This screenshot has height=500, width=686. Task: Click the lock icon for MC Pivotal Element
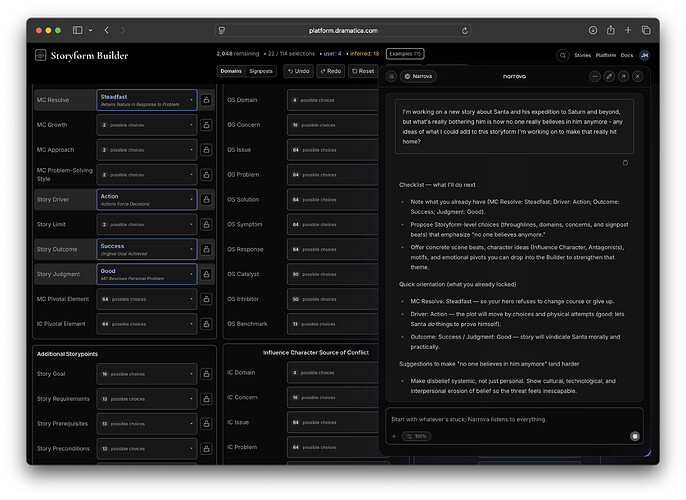[206, 299]
